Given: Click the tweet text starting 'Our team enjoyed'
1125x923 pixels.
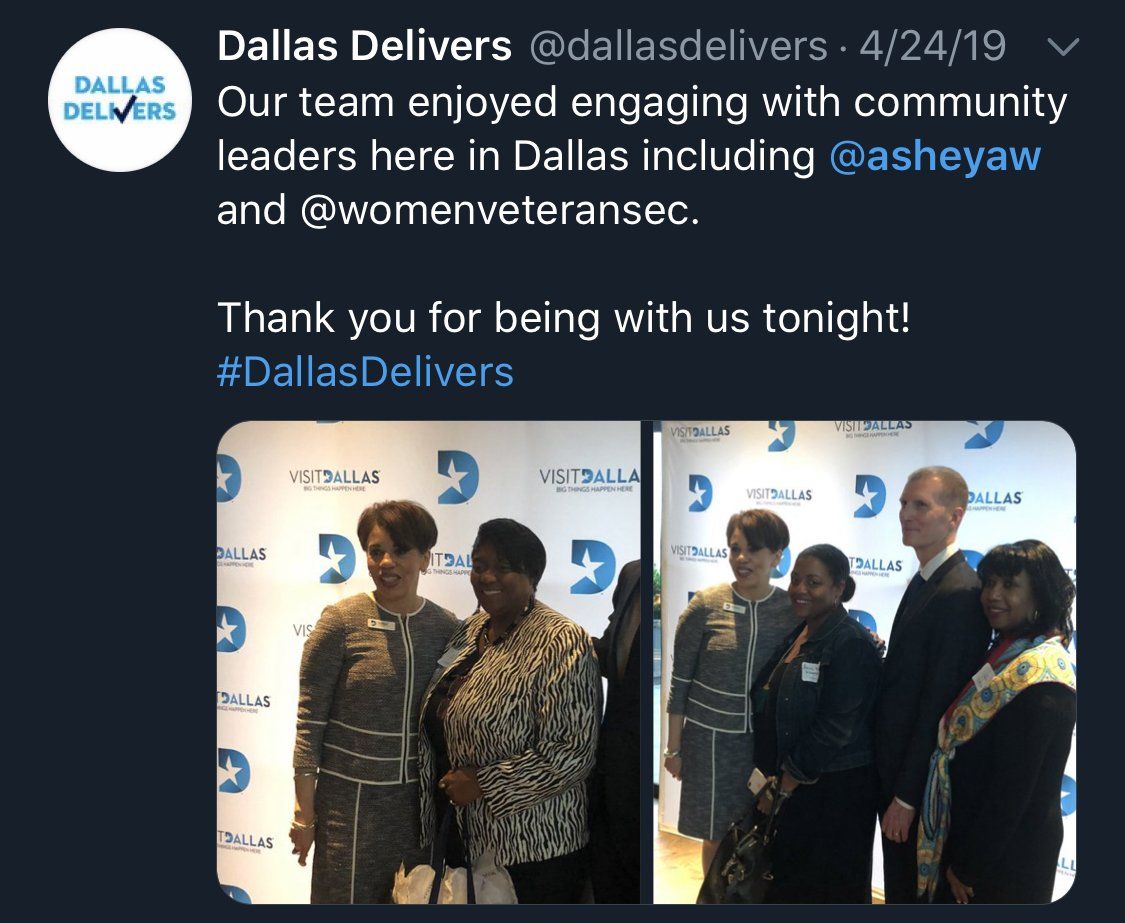Looking at the screenshot, I should tap(642, 156).
